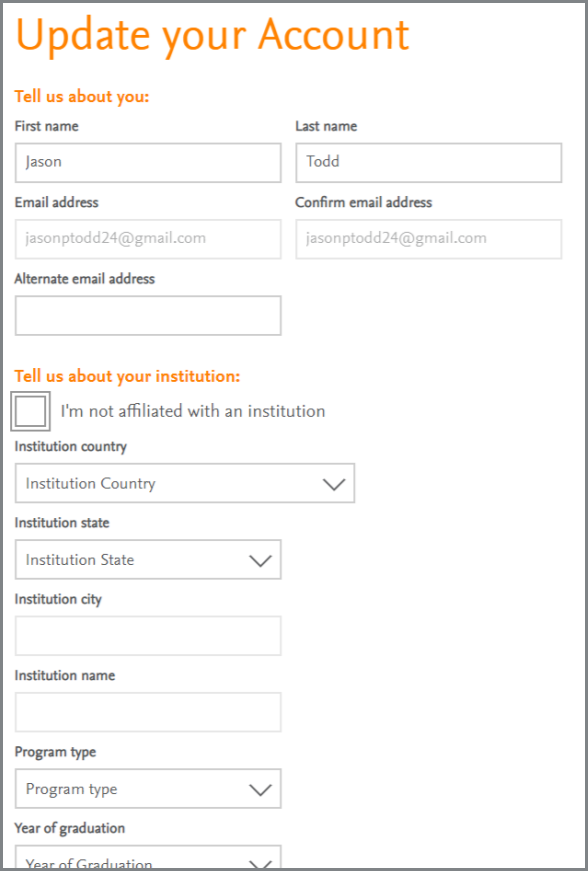Click the not affiliated with institution label

click(x=193, y=411)
